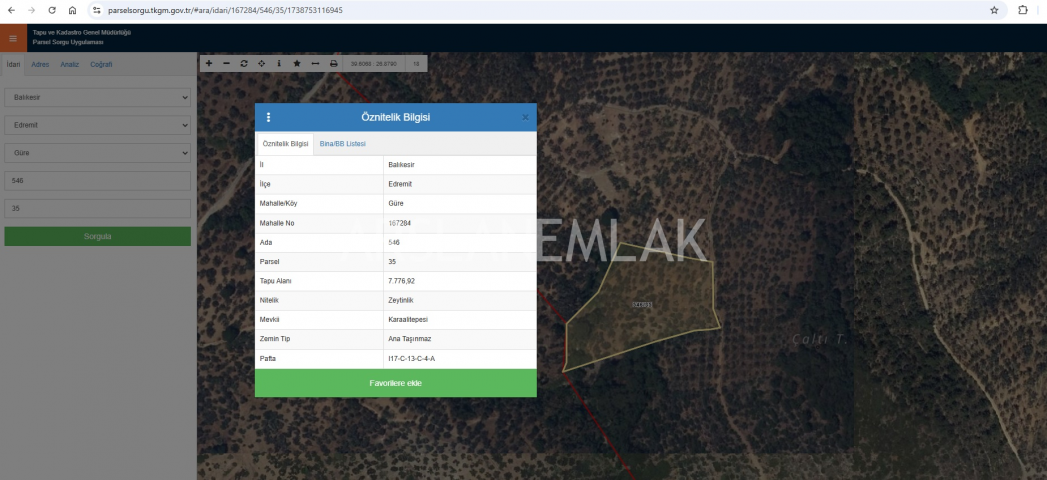Viewport: 1047px width, 480px height.
Task: Open the three-dot menu in Öznitelik Bilgisi header
Action: [268, 117]
